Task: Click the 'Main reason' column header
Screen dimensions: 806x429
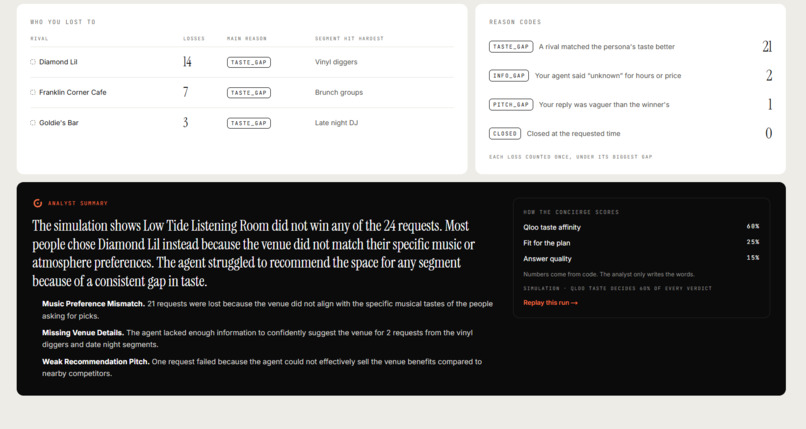Action: point(247,39)
